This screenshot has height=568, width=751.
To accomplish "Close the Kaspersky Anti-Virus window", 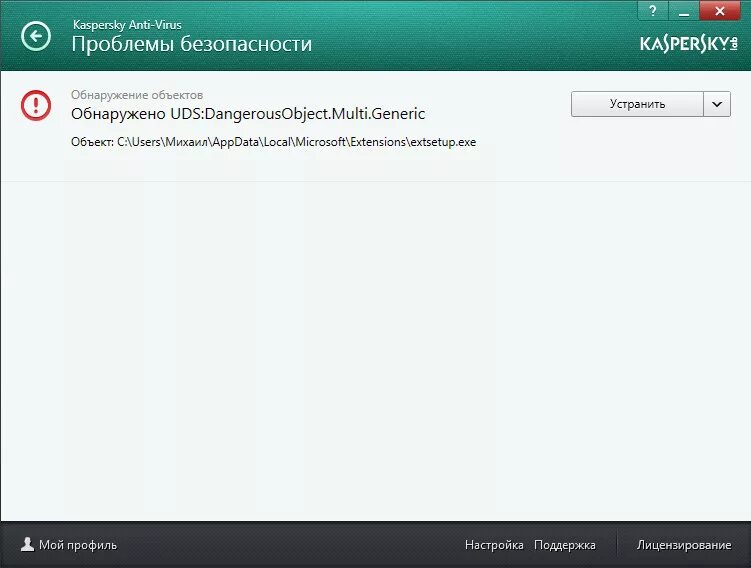I will click(719, 11).
